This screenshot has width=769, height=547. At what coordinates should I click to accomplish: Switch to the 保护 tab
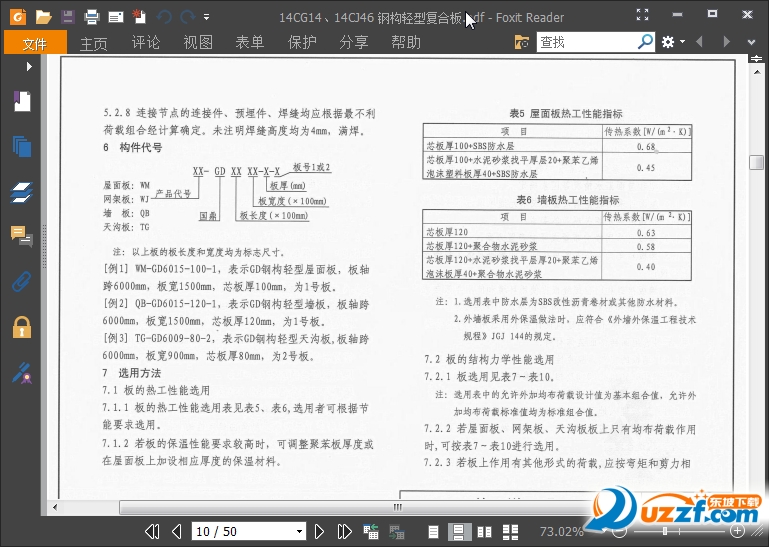302,42
